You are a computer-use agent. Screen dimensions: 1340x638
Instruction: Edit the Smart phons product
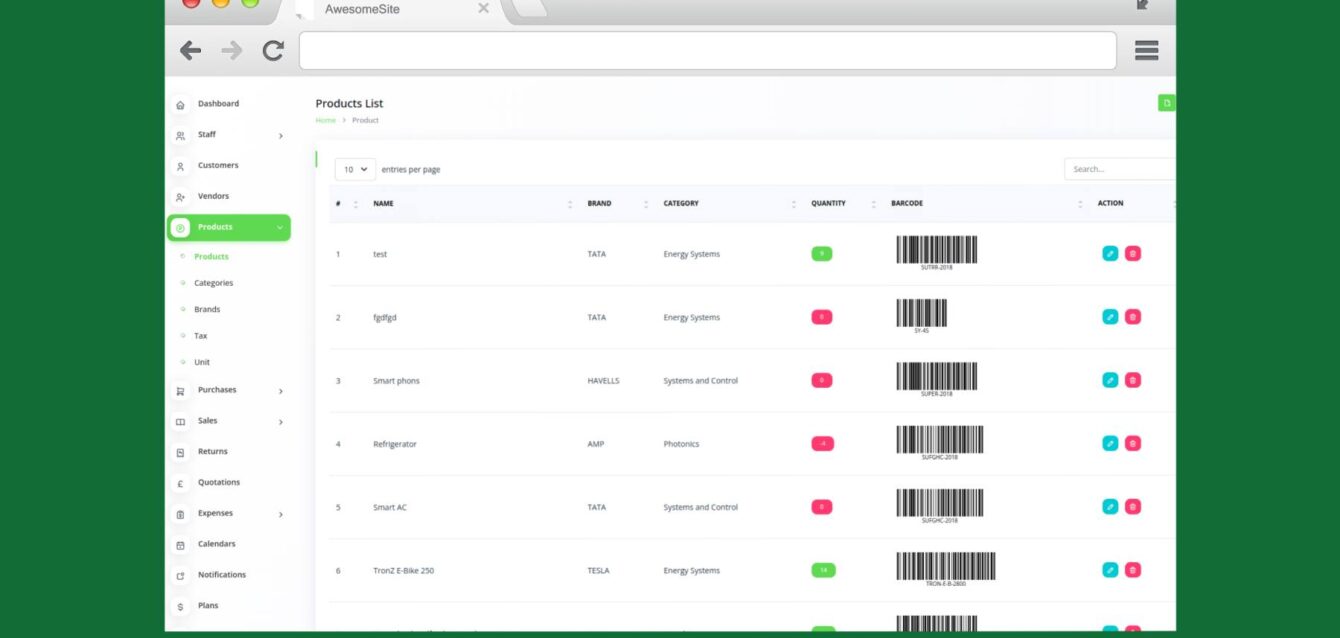1109,380
